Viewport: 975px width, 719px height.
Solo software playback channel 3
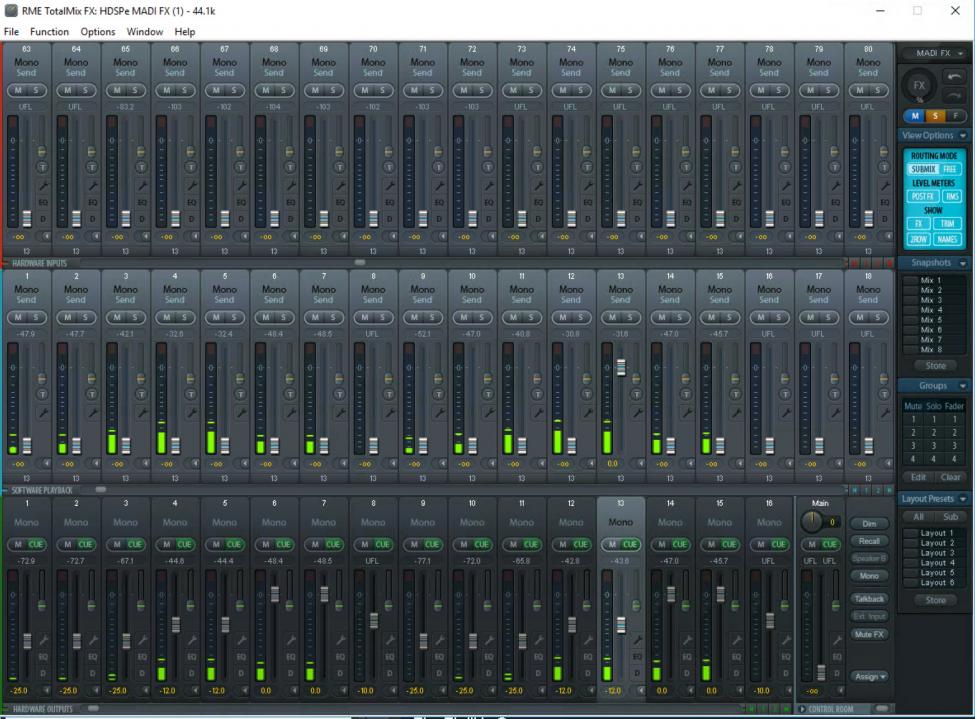(x=134, y=318)
